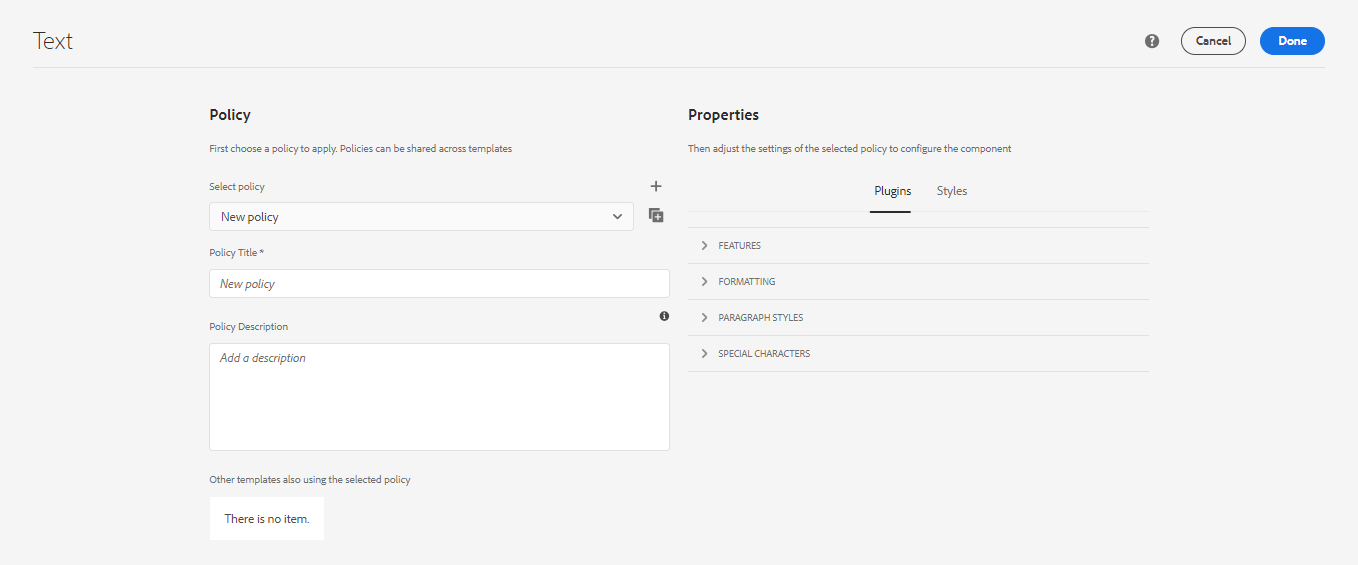Click the Cancel button
Screen dimensions: 1358x565
pos(1213,41)
